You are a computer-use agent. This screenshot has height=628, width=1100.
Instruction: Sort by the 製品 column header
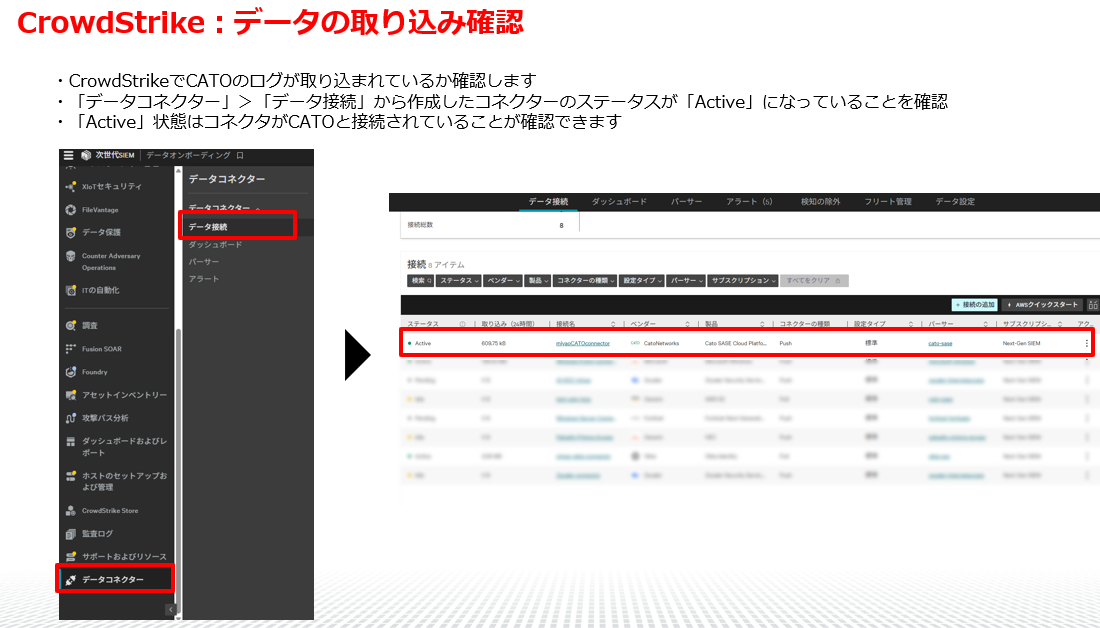tap(711, 324)
